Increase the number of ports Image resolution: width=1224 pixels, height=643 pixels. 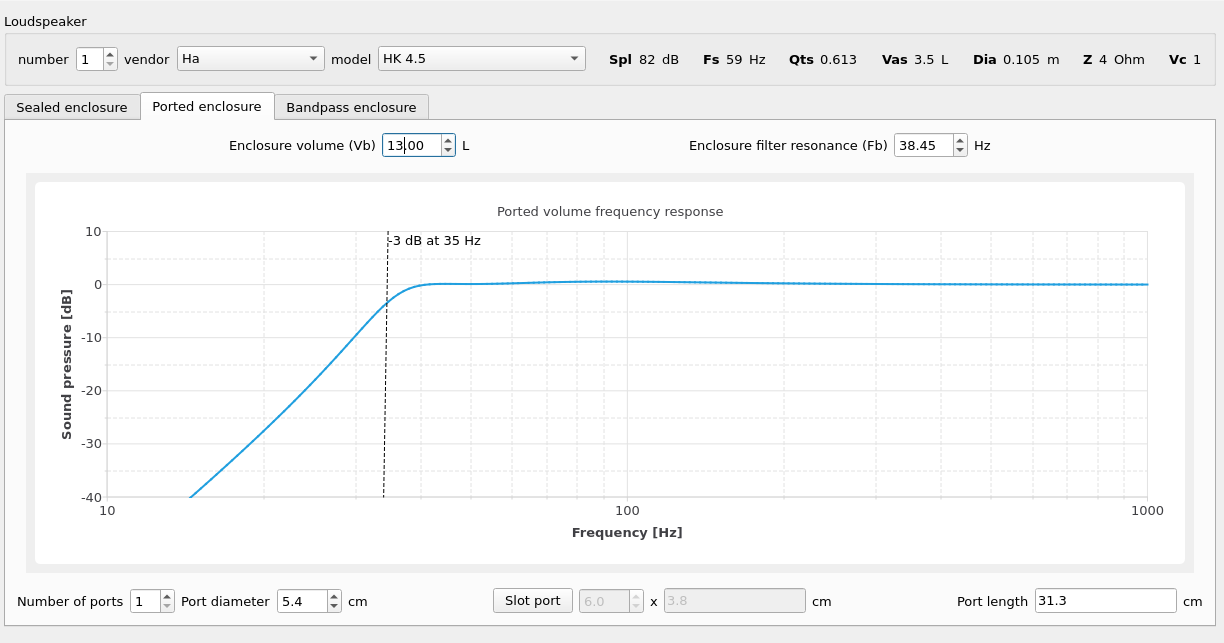[x=167, y=597]
